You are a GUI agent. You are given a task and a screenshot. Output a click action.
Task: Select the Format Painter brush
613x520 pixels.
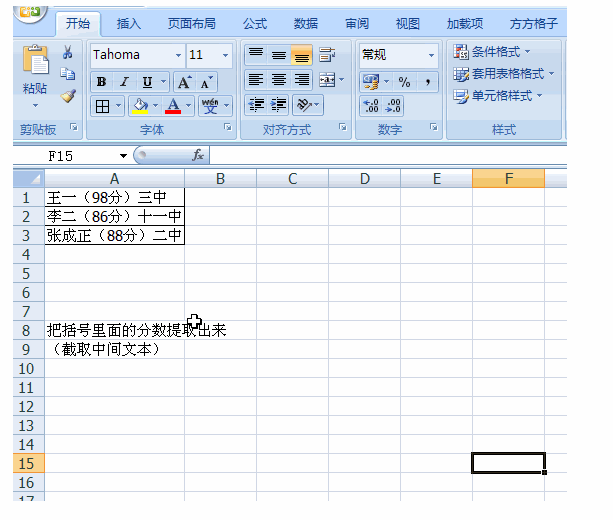pos(68,96)
